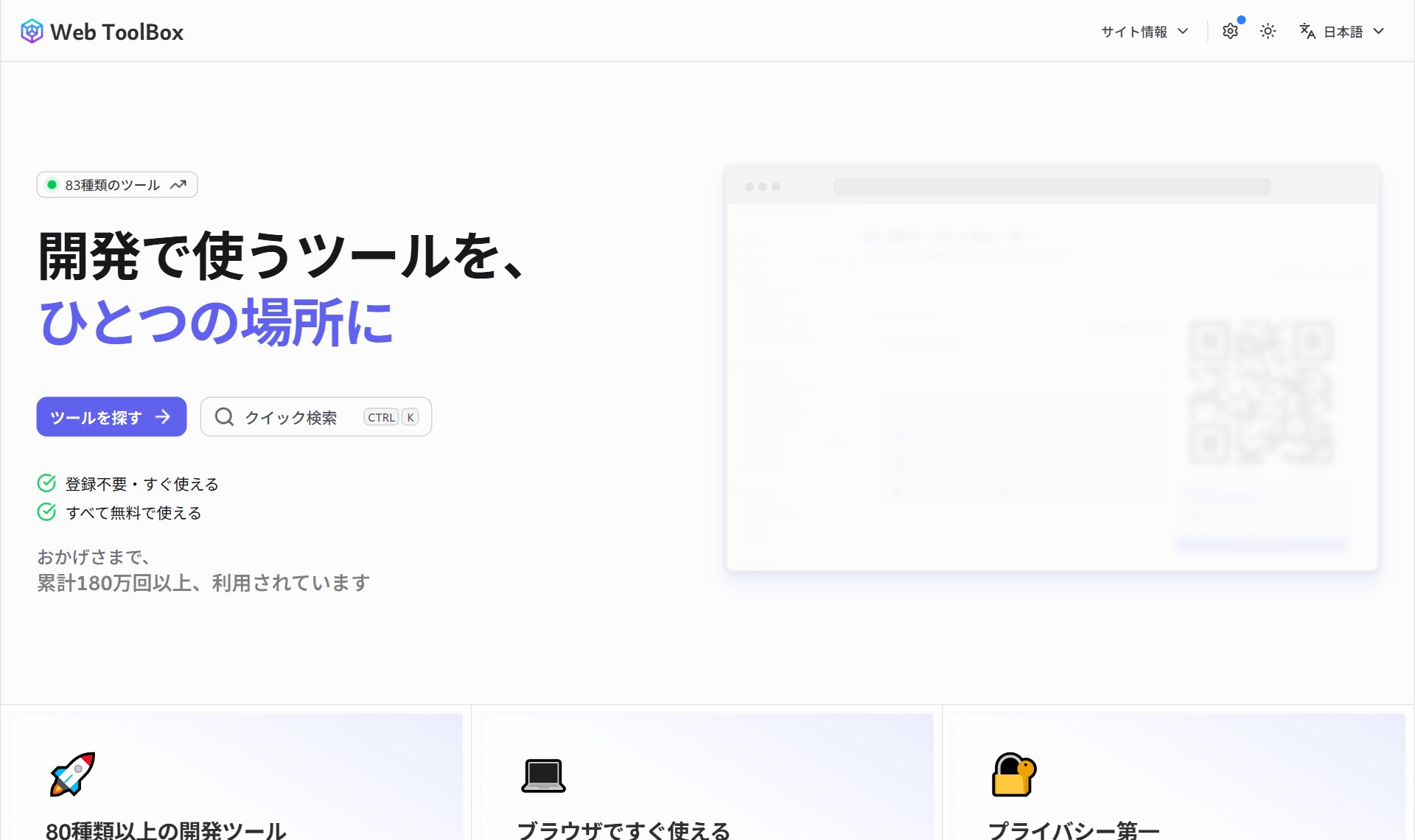
Task: Open the 日本語 language dropdown
Action: pyautogui.click(x=1343, y=31)
